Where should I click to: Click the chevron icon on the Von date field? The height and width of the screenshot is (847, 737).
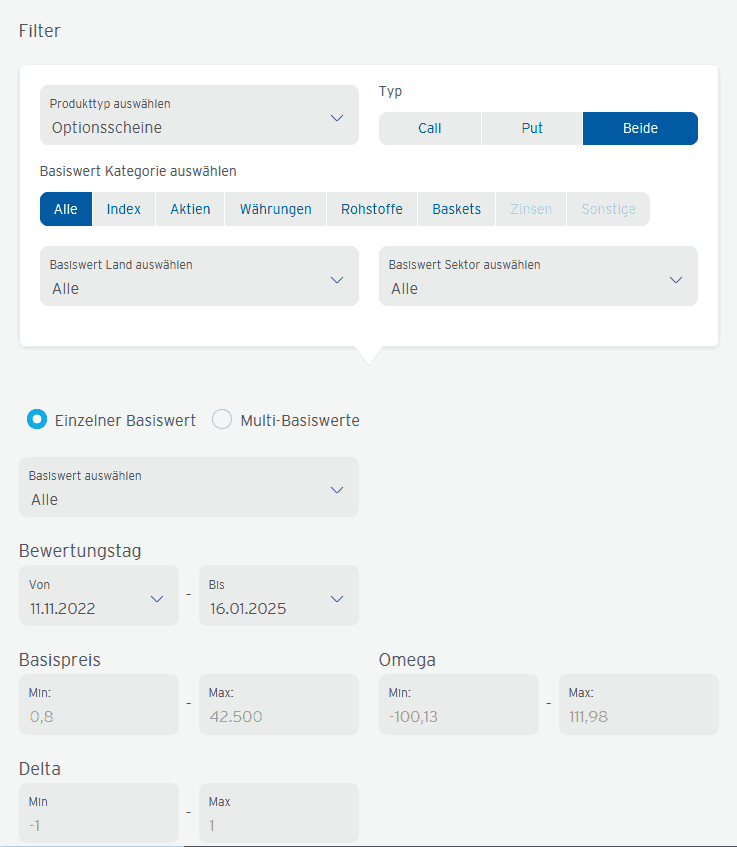coord(157,596)
